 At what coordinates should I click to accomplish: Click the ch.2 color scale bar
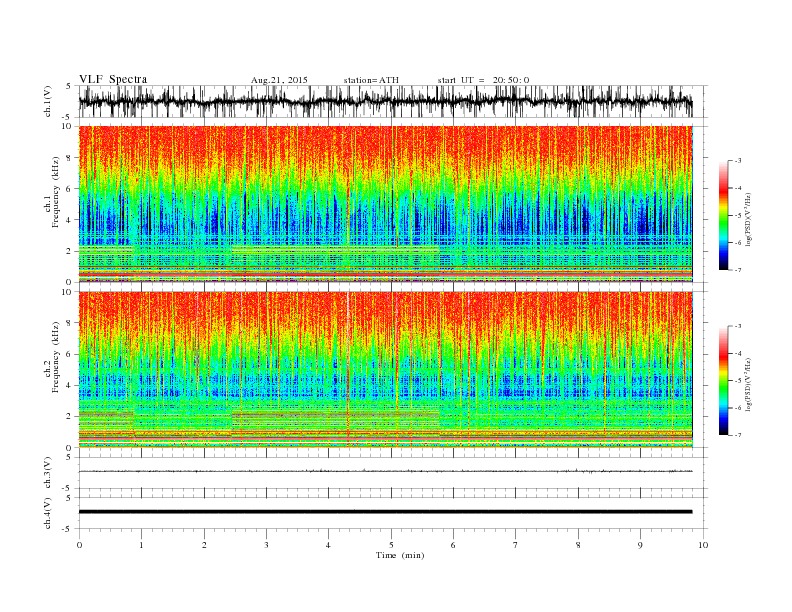pyautogui.click(x=723, y=380)
